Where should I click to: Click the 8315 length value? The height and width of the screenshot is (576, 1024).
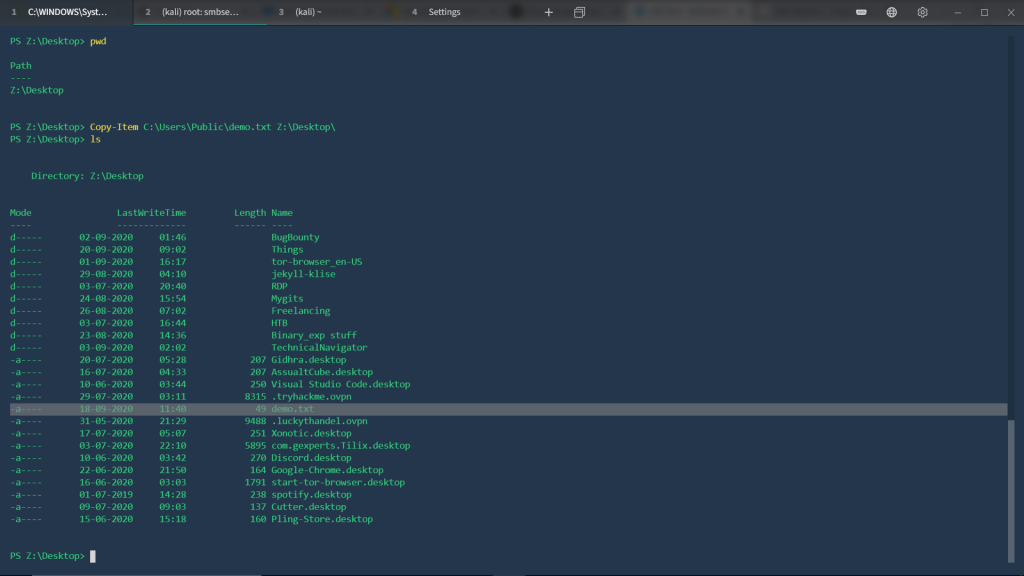(x=255, y=396)
